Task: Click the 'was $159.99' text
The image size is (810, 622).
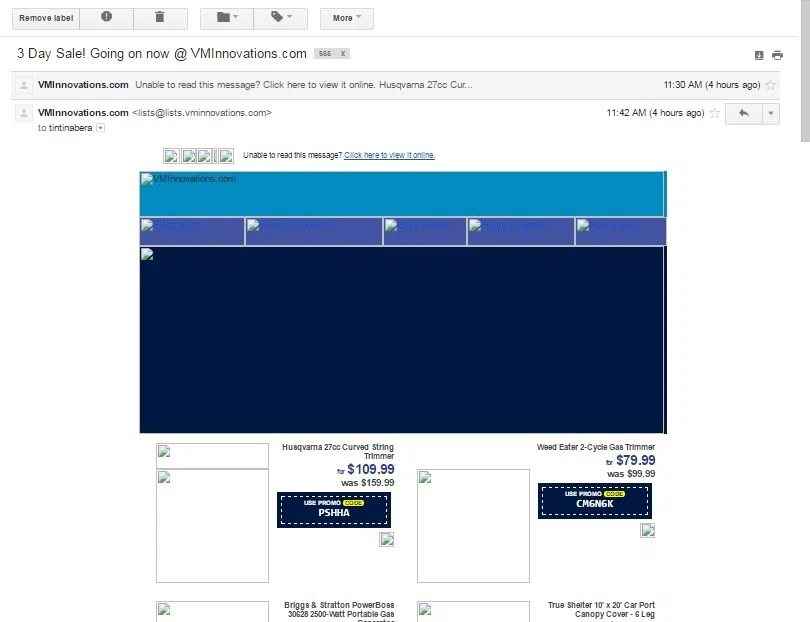Action: point(368,483)
